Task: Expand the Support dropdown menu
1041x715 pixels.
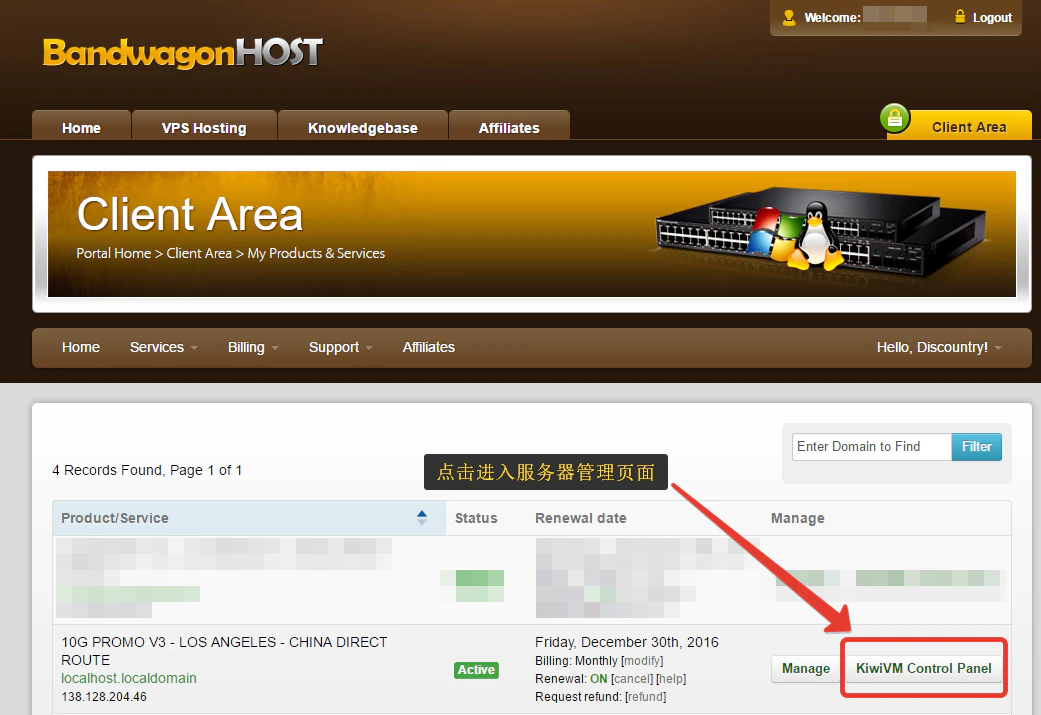Action: pos(341,347)
